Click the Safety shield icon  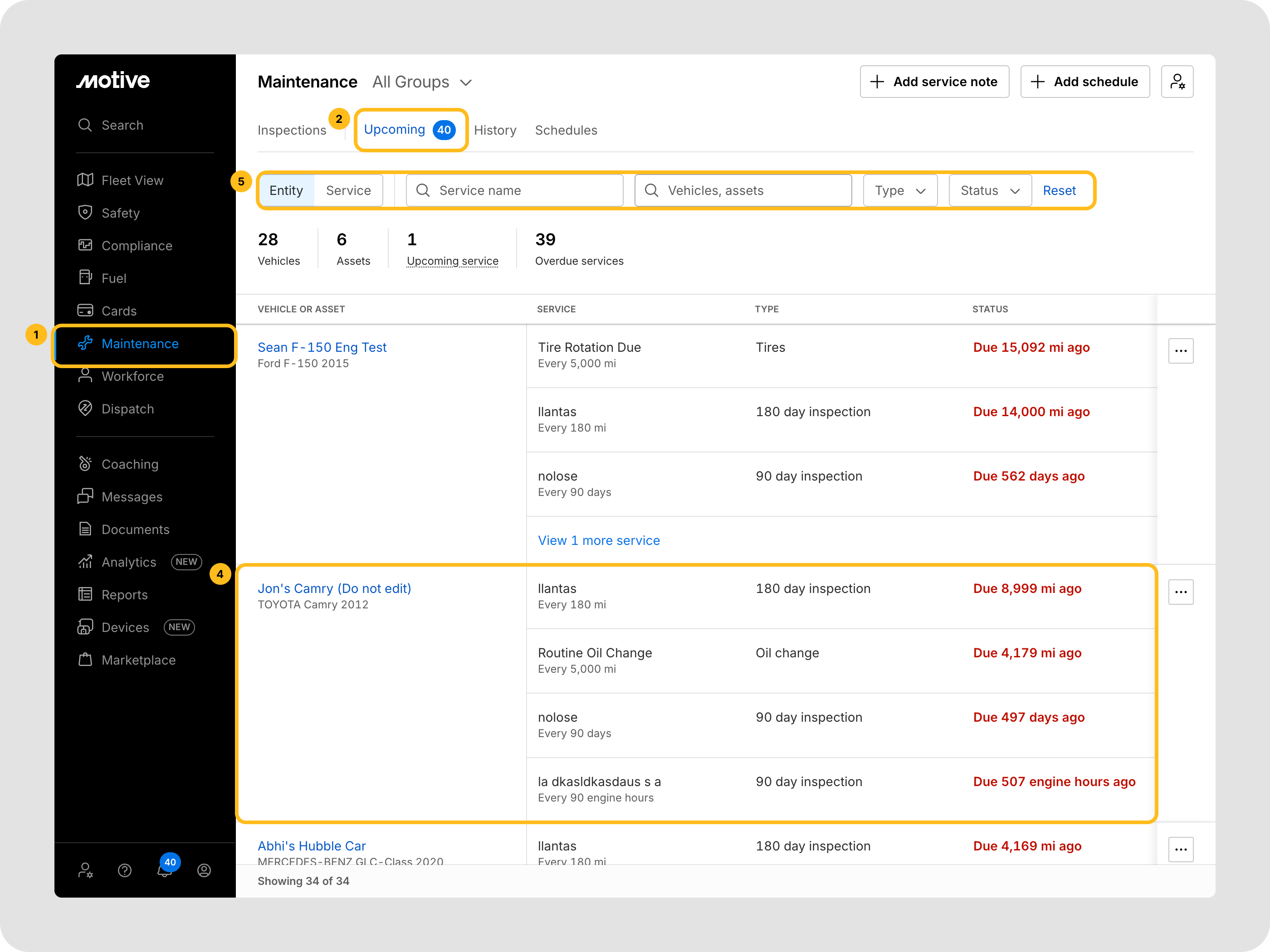pyautogui.click(x=85, y=213)
